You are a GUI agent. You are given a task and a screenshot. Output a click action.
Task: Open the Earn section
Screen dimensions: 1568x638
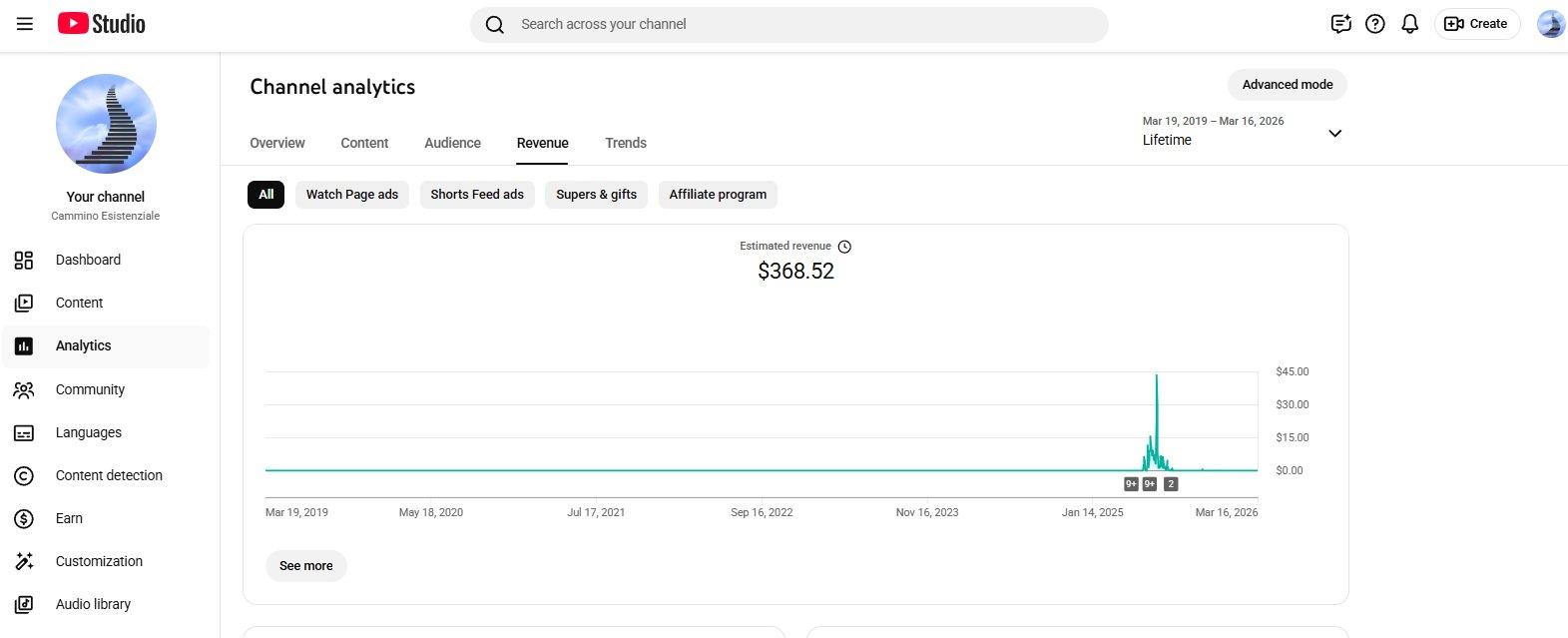tap(69, 518)
